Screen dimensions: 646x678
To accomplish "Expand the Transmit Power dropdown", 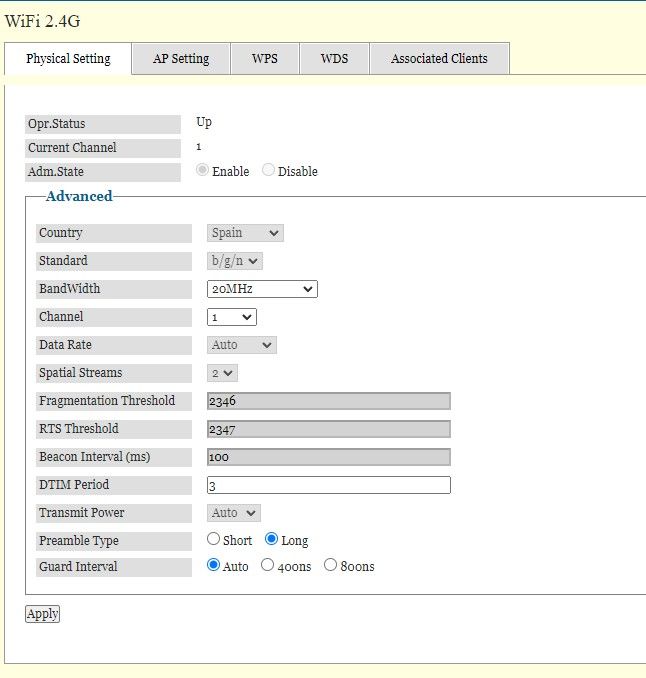I will coord(234,513).
